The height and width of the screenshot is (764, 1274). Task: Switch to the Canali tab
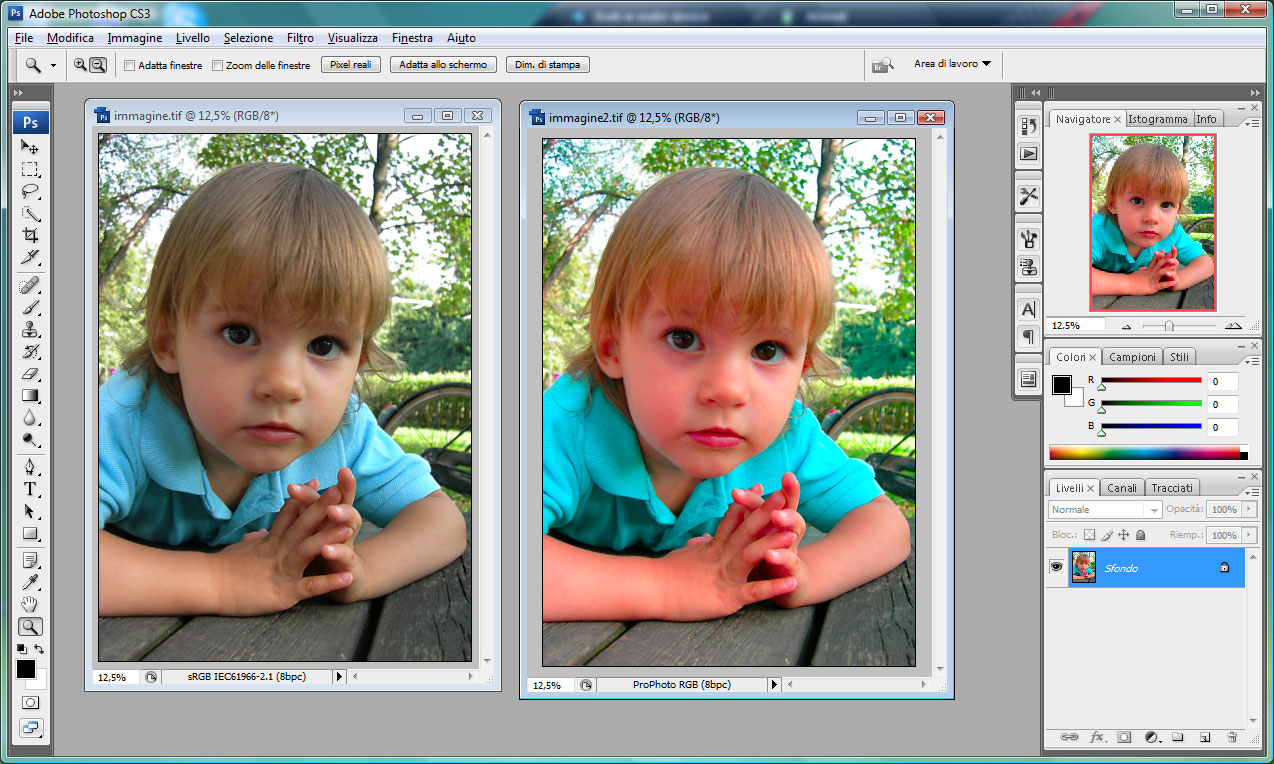point(1122,488)
